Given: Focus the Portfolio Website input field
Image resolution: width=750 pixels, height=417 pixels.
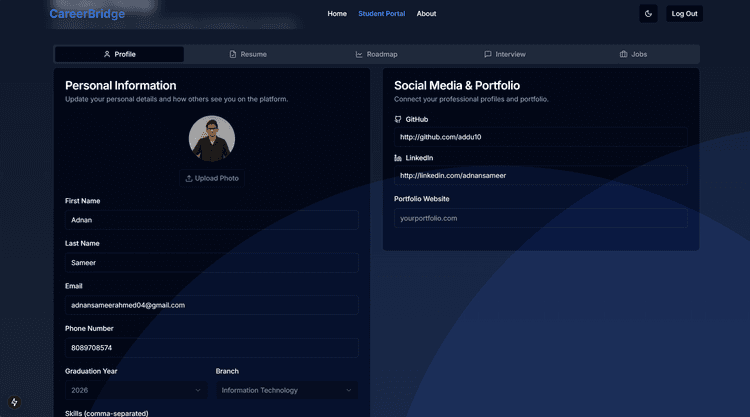Looking at the screenshot, I should point(541,218).
